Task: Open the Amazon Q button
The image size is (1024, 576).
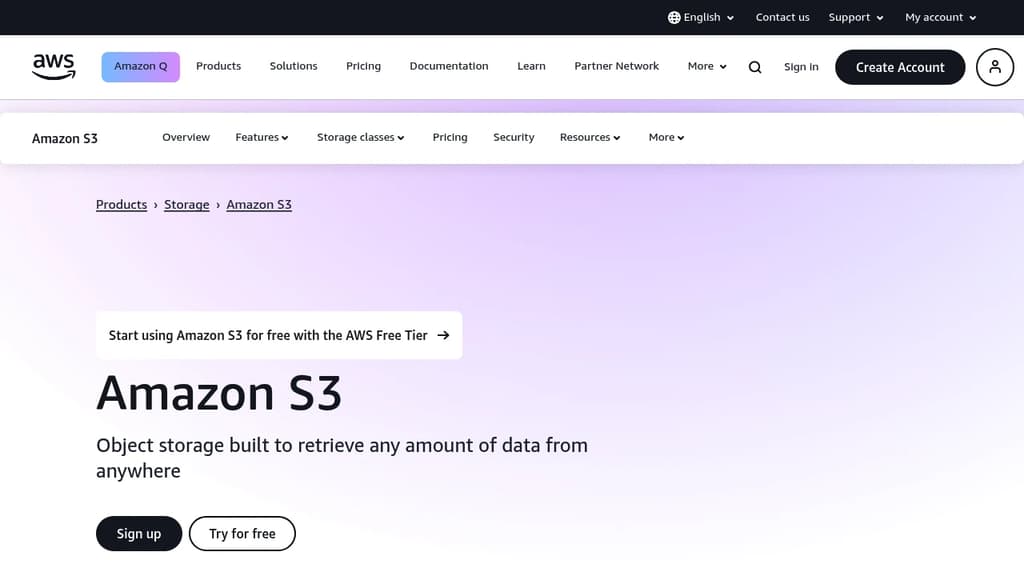Action: pyautogui.click(x=140, y=67)
